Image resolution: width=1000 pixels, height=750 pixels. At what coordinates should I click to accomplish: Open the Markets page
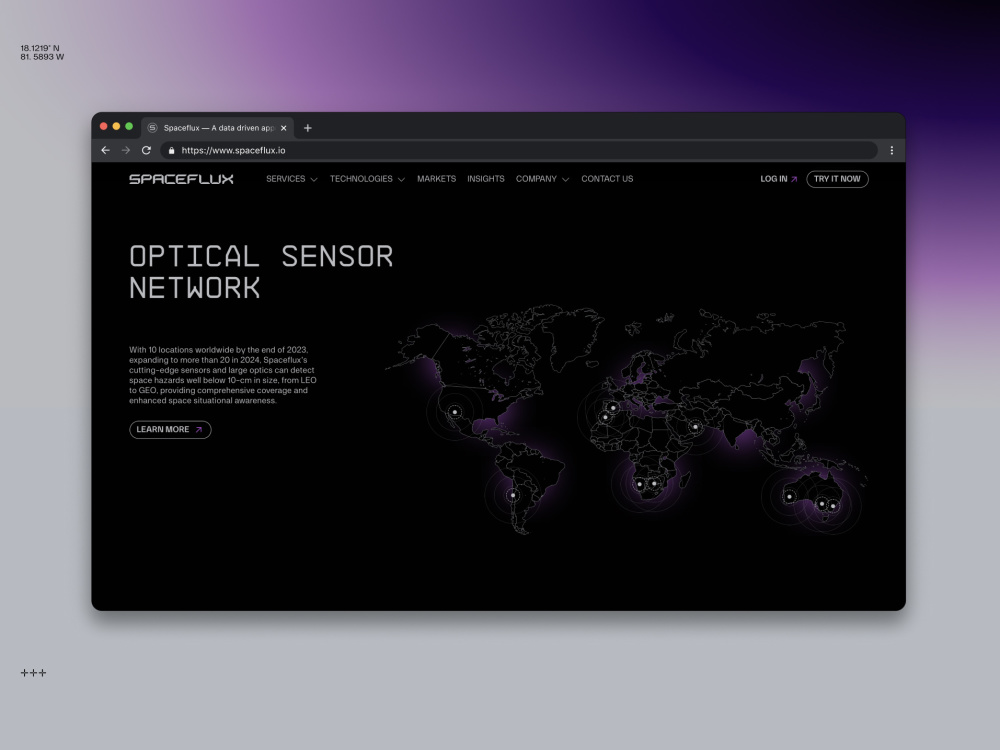tap(436, 179)
